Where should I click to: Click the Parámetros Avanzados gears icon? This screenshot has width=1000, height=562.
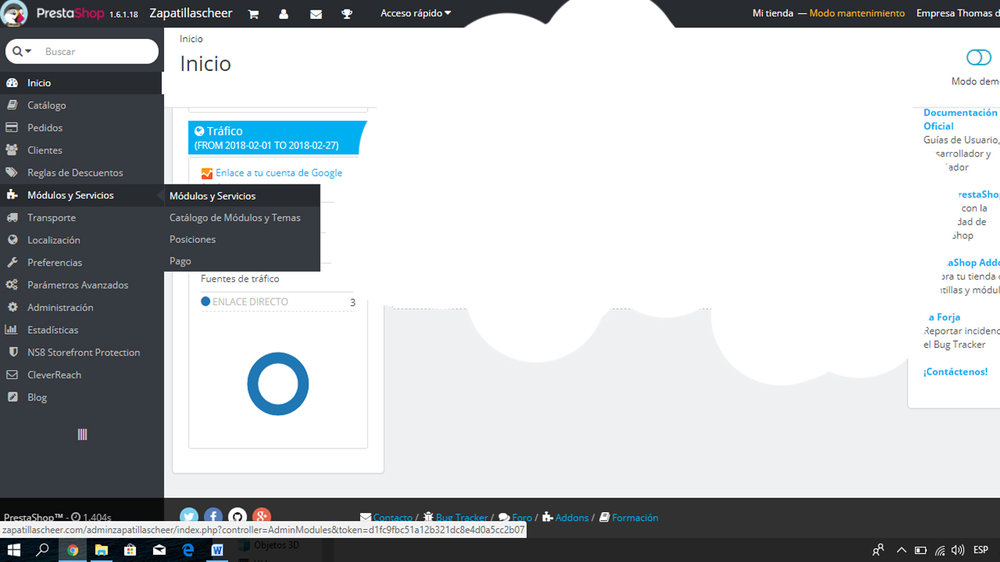[12, 285]
